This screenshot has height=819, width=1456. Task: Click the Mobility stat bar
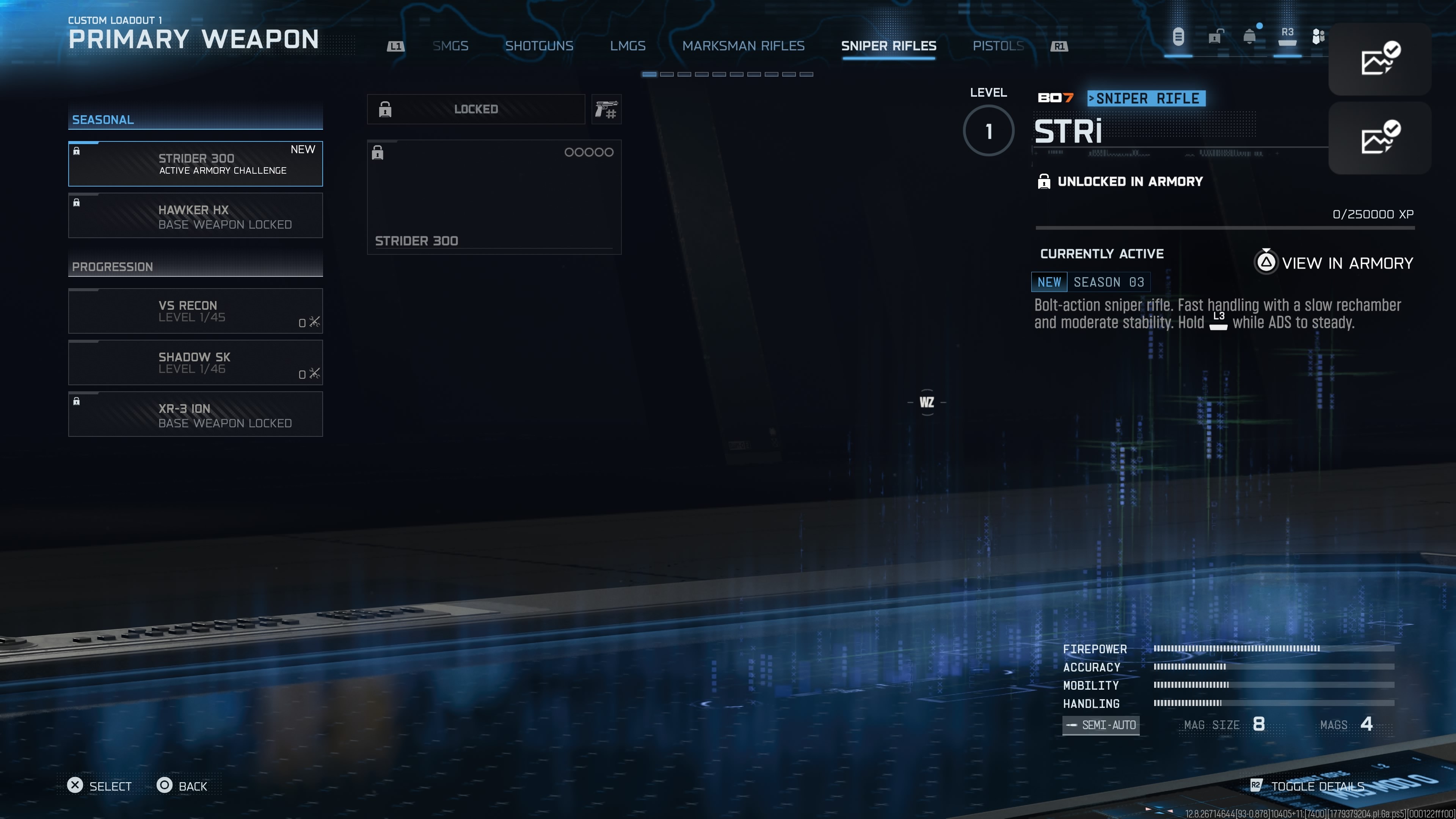click(1274, 684)
